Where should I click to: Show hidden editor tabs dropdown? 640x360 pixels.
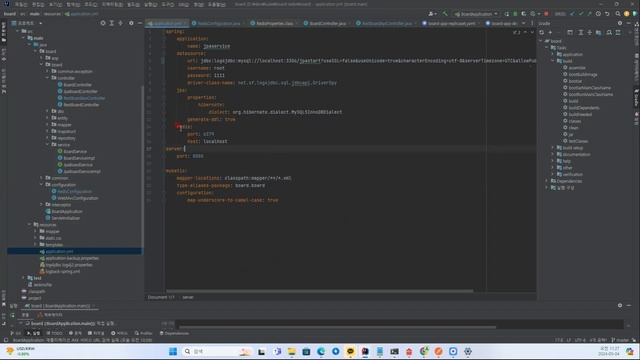523,23
